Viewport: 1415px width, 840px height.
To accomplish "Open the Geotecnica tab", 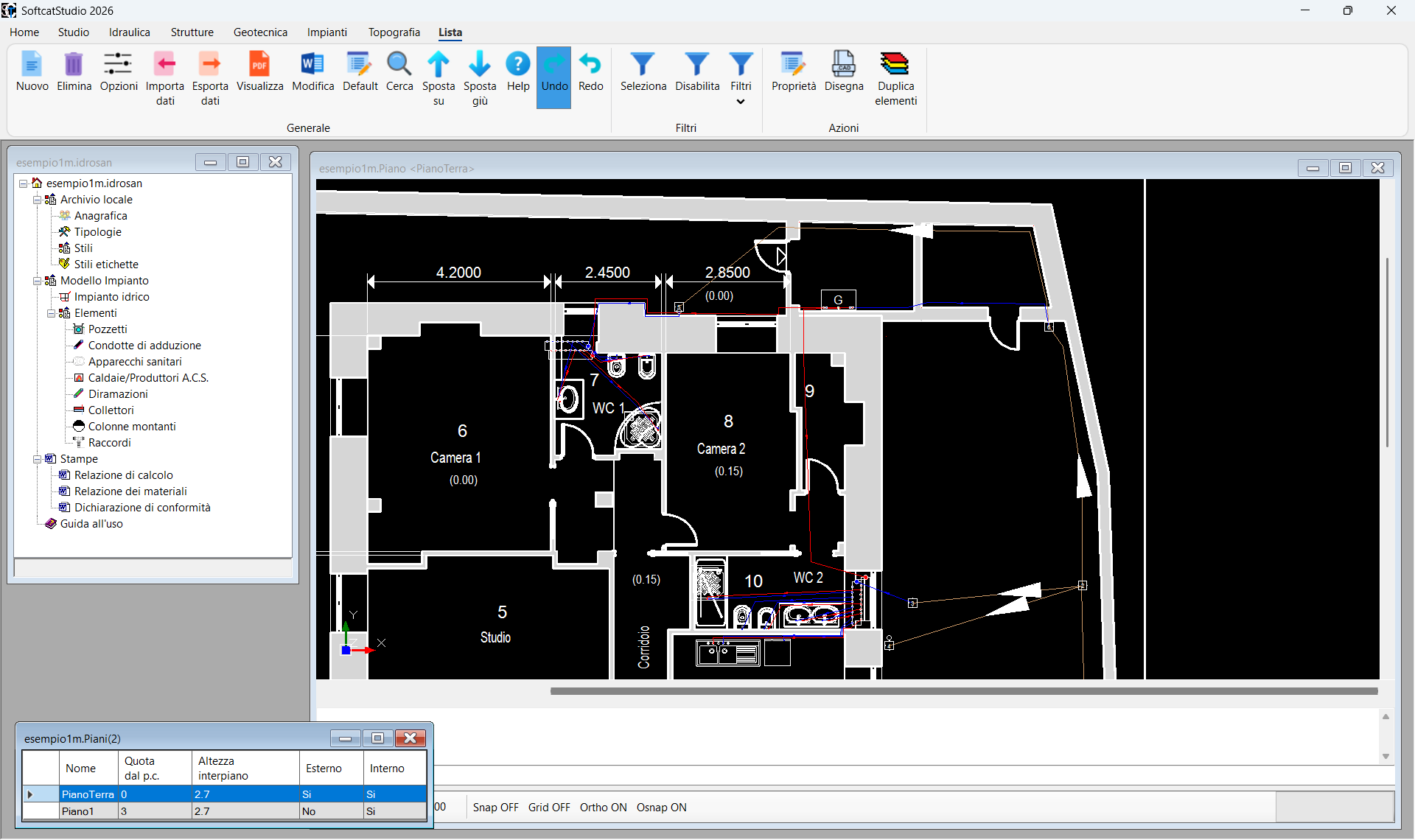I will [x=260, y=32].
